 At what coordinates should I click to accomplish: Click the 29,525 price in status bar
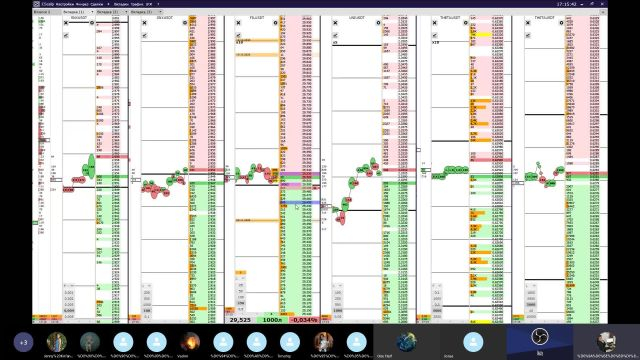(240, 320)
